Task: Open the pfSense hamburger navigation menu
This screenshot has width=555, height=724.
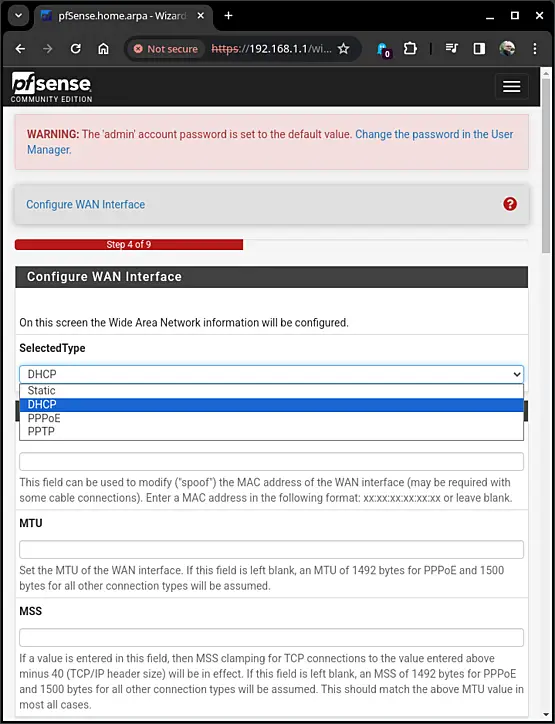Action: click(512, 86)
